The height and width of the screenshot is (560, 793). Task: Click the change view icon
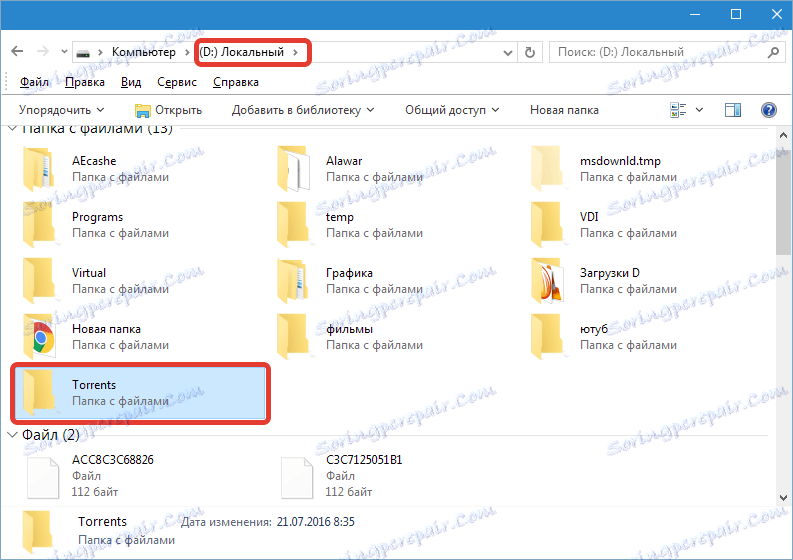tap(678, 110)
